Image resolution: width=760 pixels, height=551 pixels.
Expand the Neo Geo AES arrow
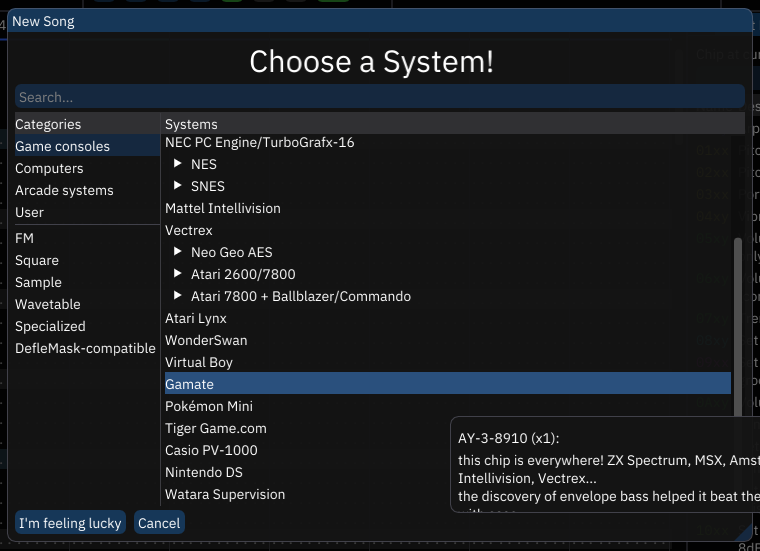click(x=178, y=252)
